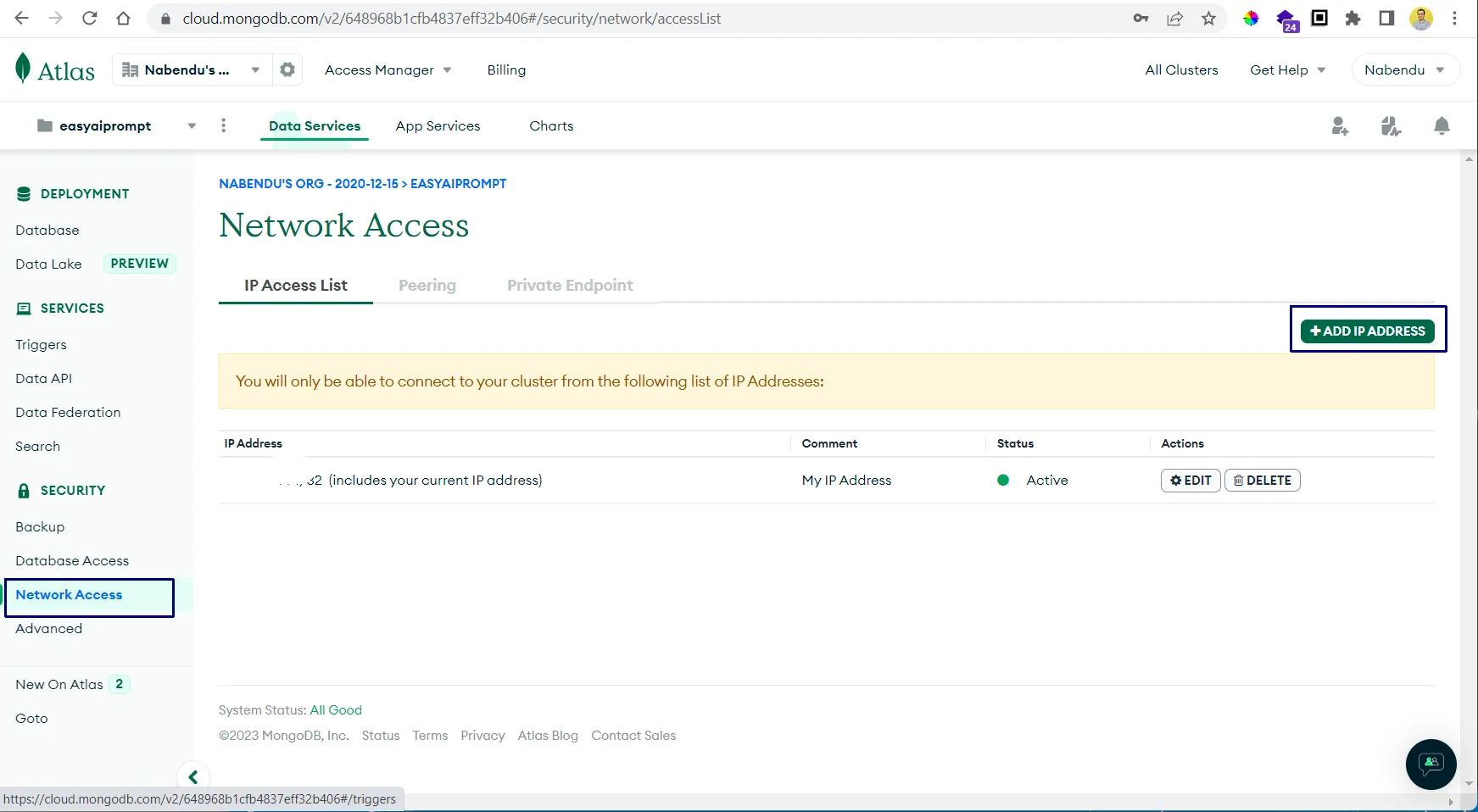Open the chat support bubble

(1431, 765)
